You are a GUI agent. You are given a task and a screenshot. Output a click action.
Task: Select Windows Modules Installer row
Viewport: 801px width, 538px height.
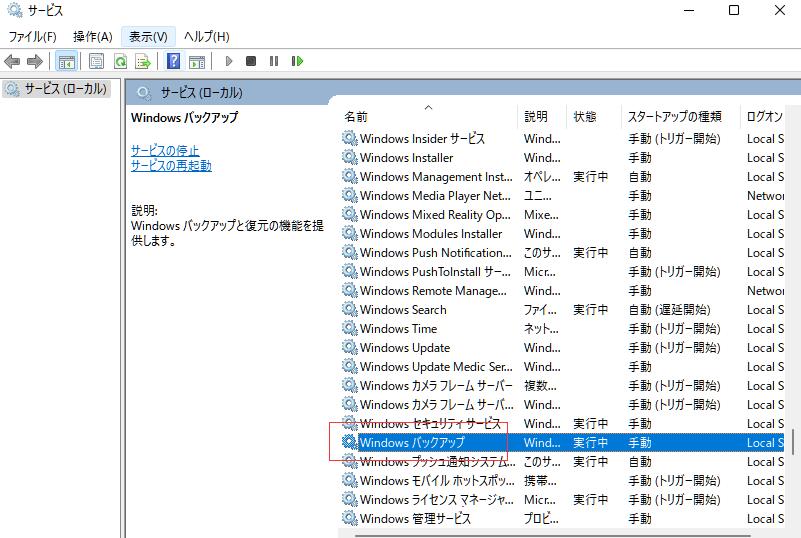(562, 233)
